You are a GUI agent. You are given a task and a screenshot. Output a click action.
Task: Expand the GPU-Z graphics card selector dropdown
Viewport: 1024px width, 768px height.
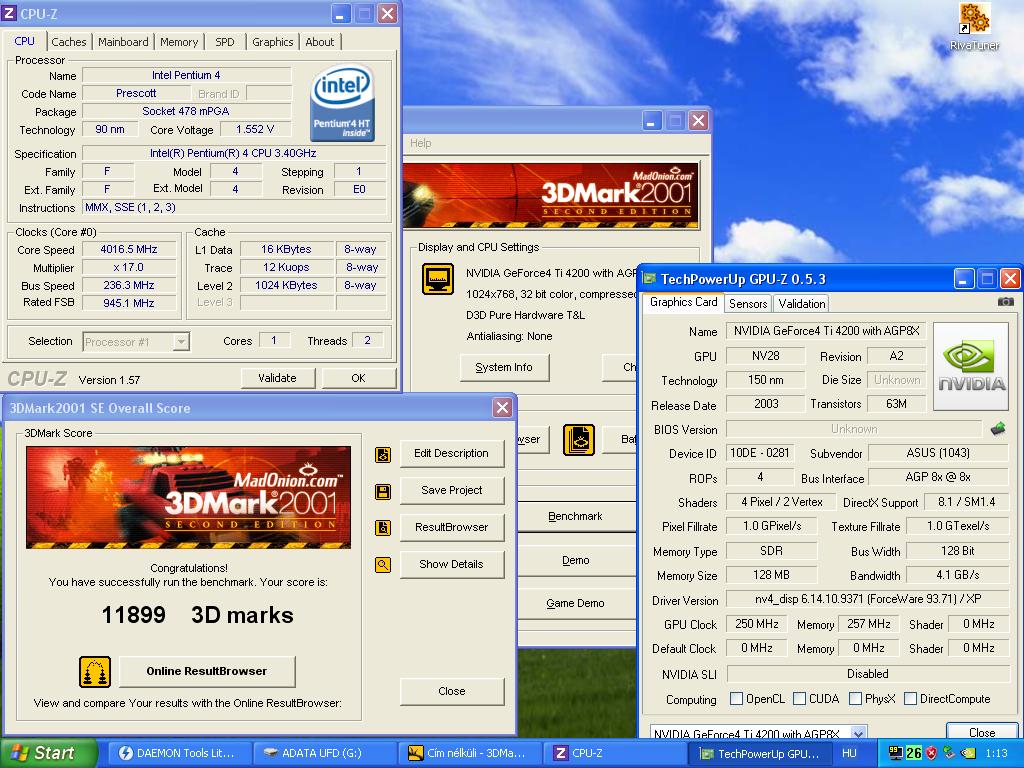858,734
